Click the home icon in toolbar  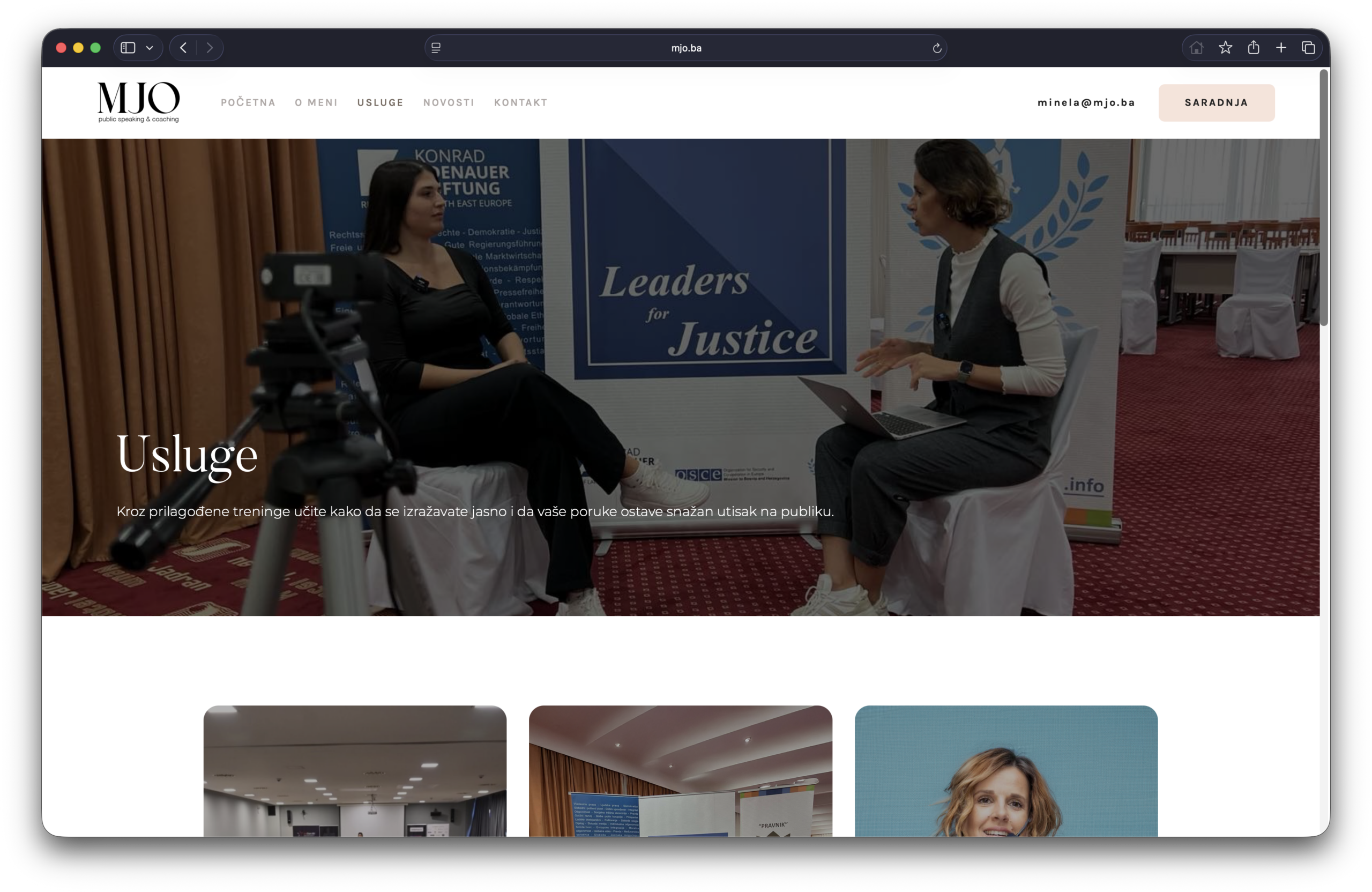(x=1196, y=48)
